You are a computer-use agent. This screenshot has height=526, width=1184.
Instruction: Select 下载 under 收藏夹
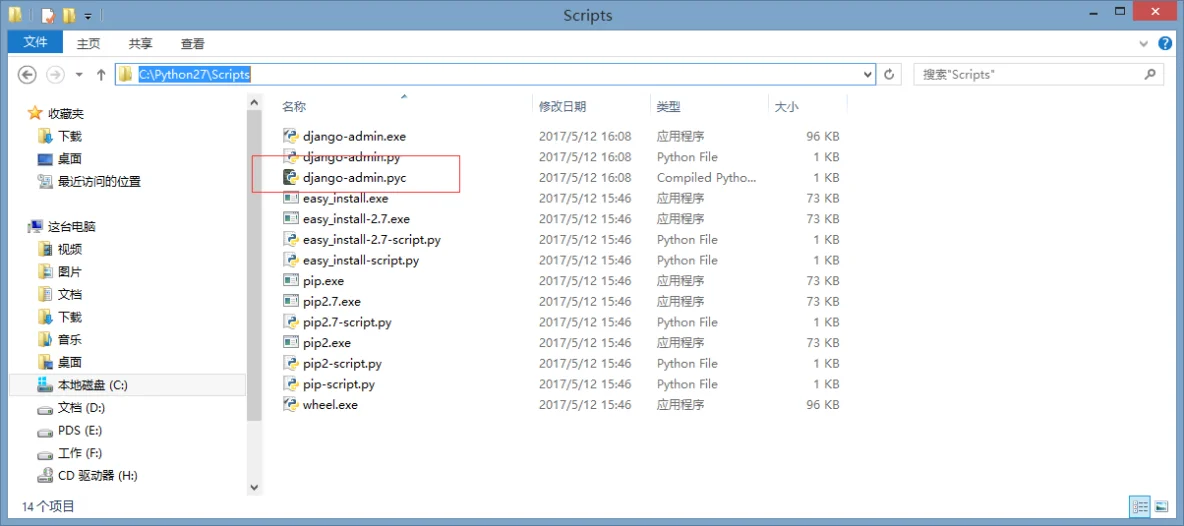69,136
